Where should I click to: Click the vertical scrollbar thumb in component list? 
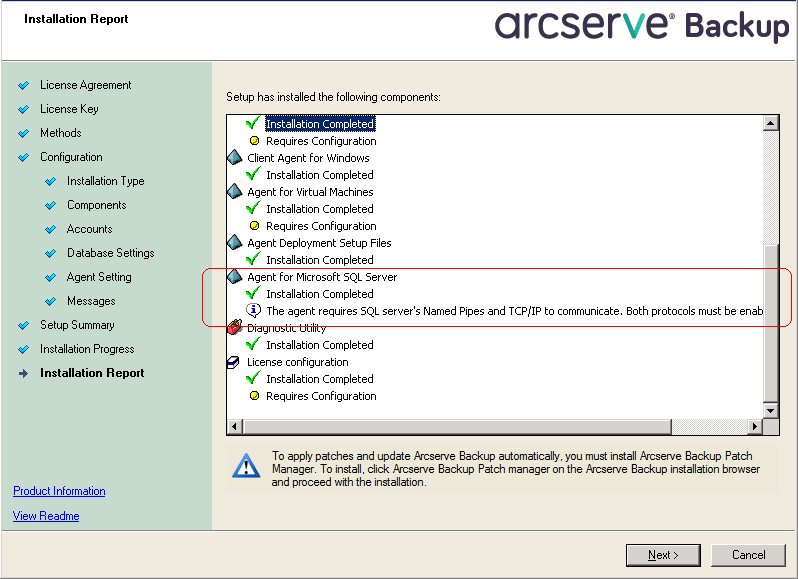point(771,323)
